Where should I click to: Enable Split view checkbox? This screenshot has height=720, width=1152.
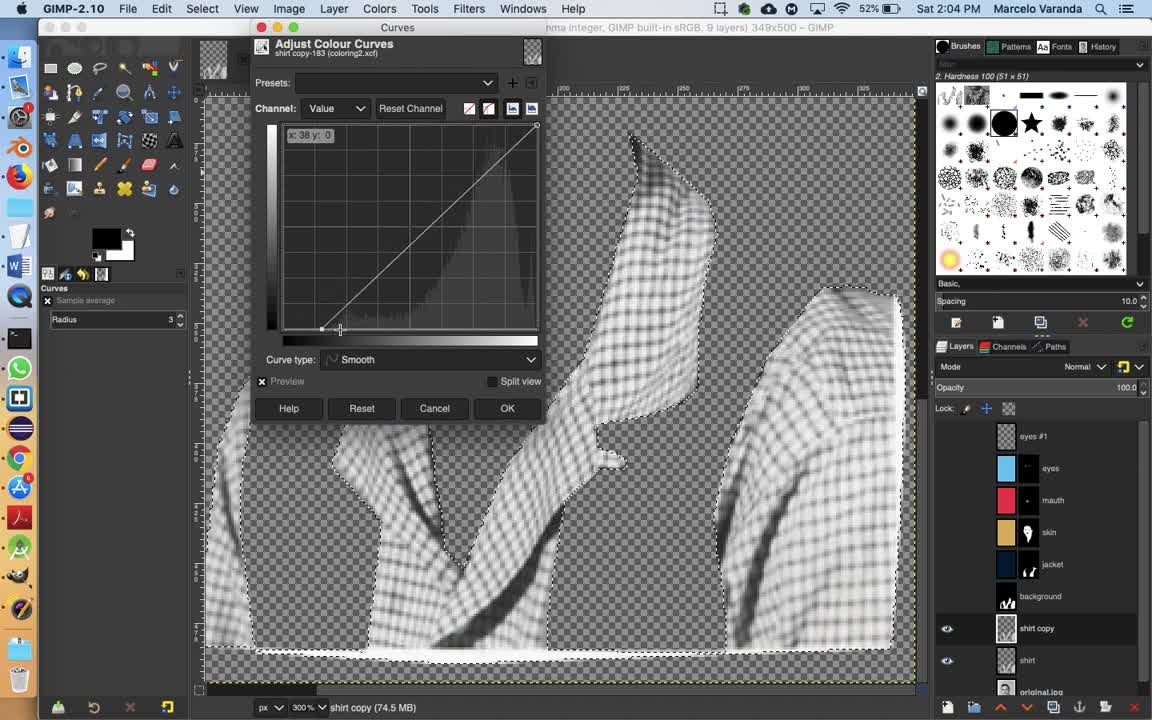(x=492, y=382)
